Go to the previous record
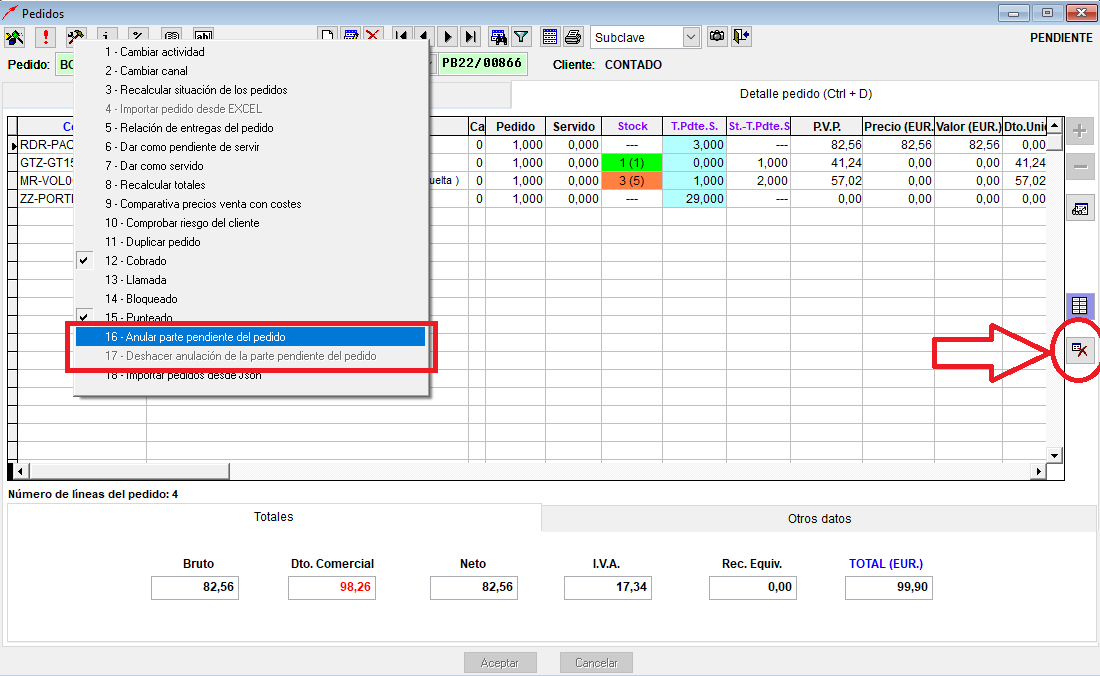Viewport: 1100px width, 676px height. (x=424, y=36)
